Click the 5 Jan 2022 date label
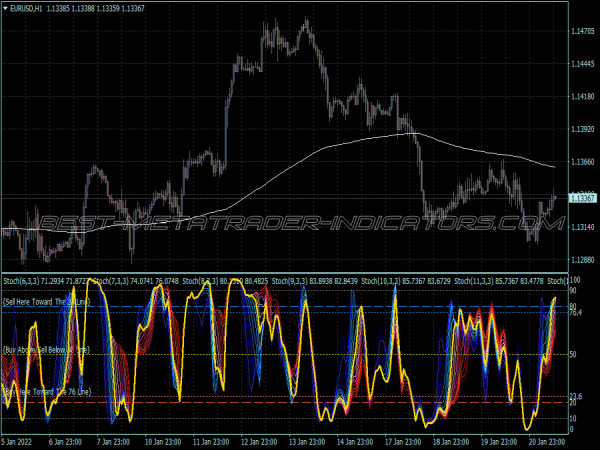Screen dimensions: 600x450 16,442
